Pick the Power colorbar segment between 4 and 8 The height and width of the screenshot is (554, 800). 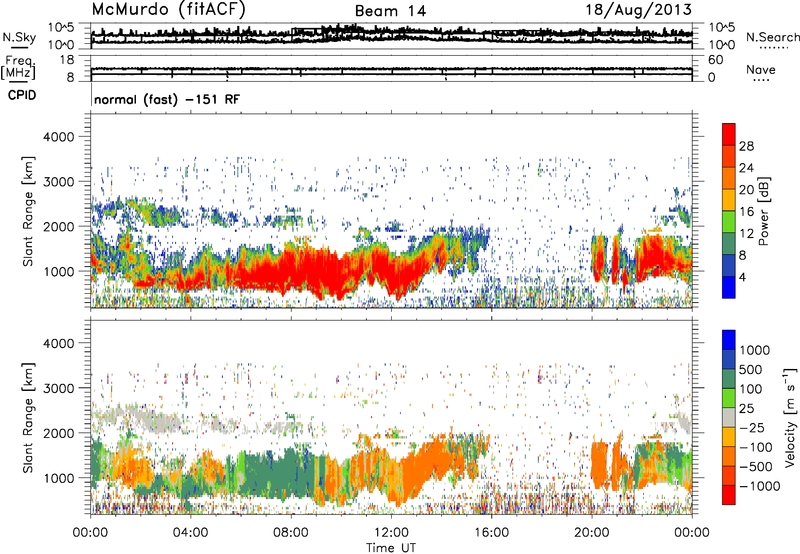pyautogui.click(x=729, y=266)
